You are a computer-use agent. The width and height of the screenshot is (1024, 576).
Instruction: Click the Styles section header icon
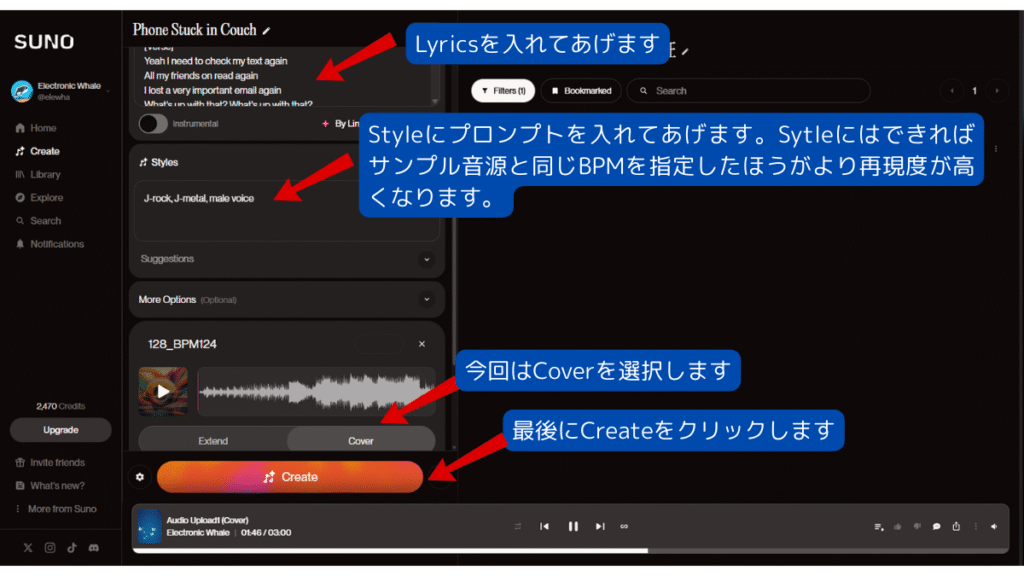point(143,162)
